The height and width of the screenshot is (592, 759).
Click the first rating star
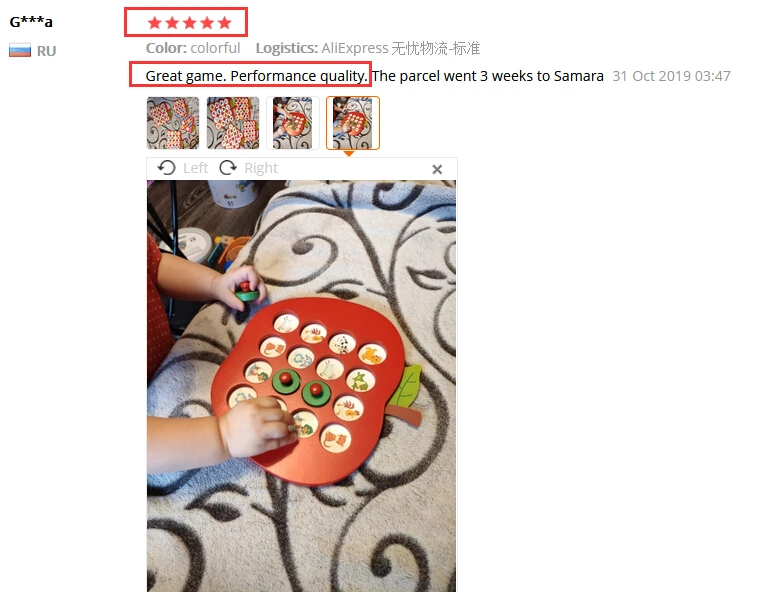(x=154, y=23)
